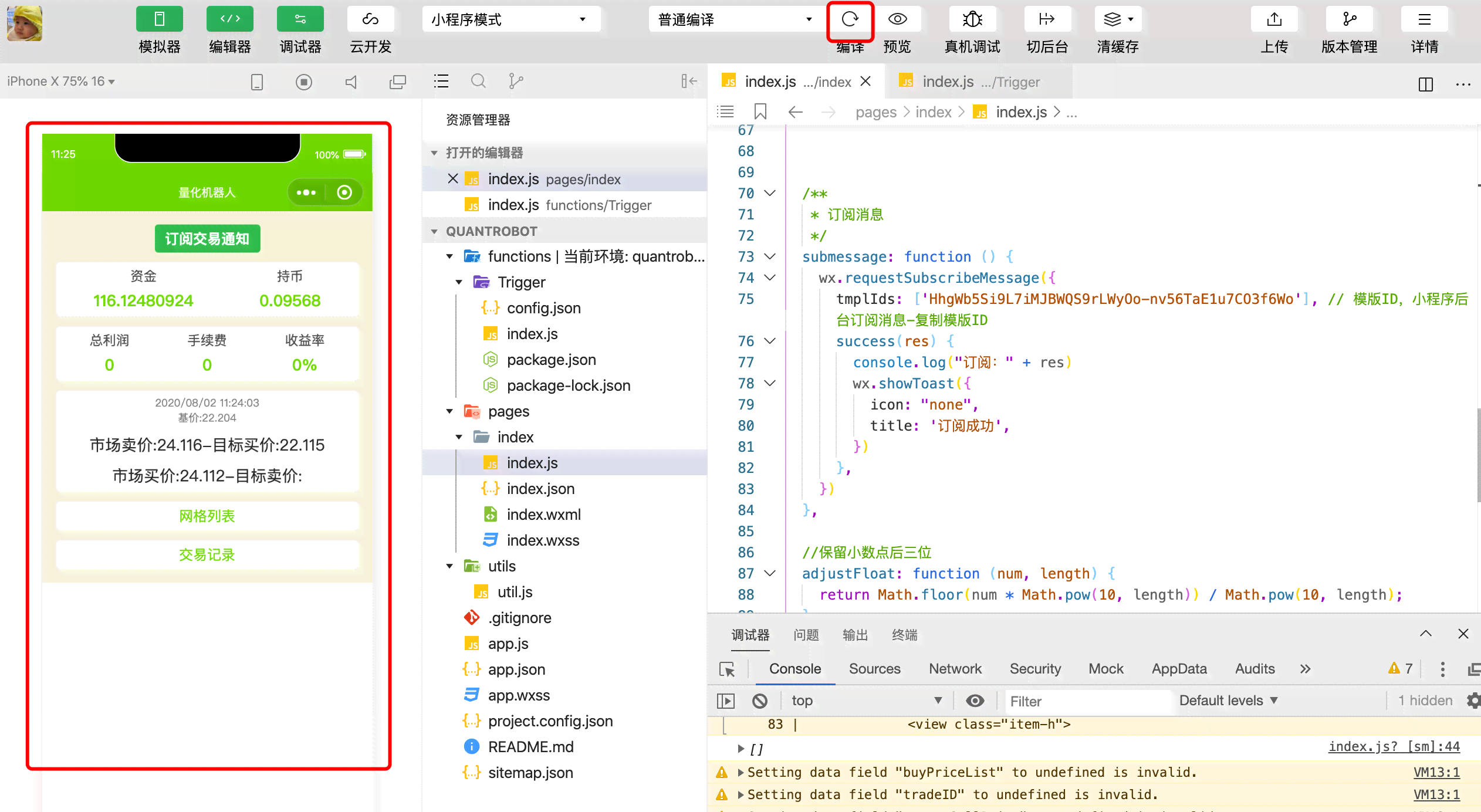Toggle the phone device frame icon
The width and height of the screenshot is (1481, 812).
click(x=256, y=82)
